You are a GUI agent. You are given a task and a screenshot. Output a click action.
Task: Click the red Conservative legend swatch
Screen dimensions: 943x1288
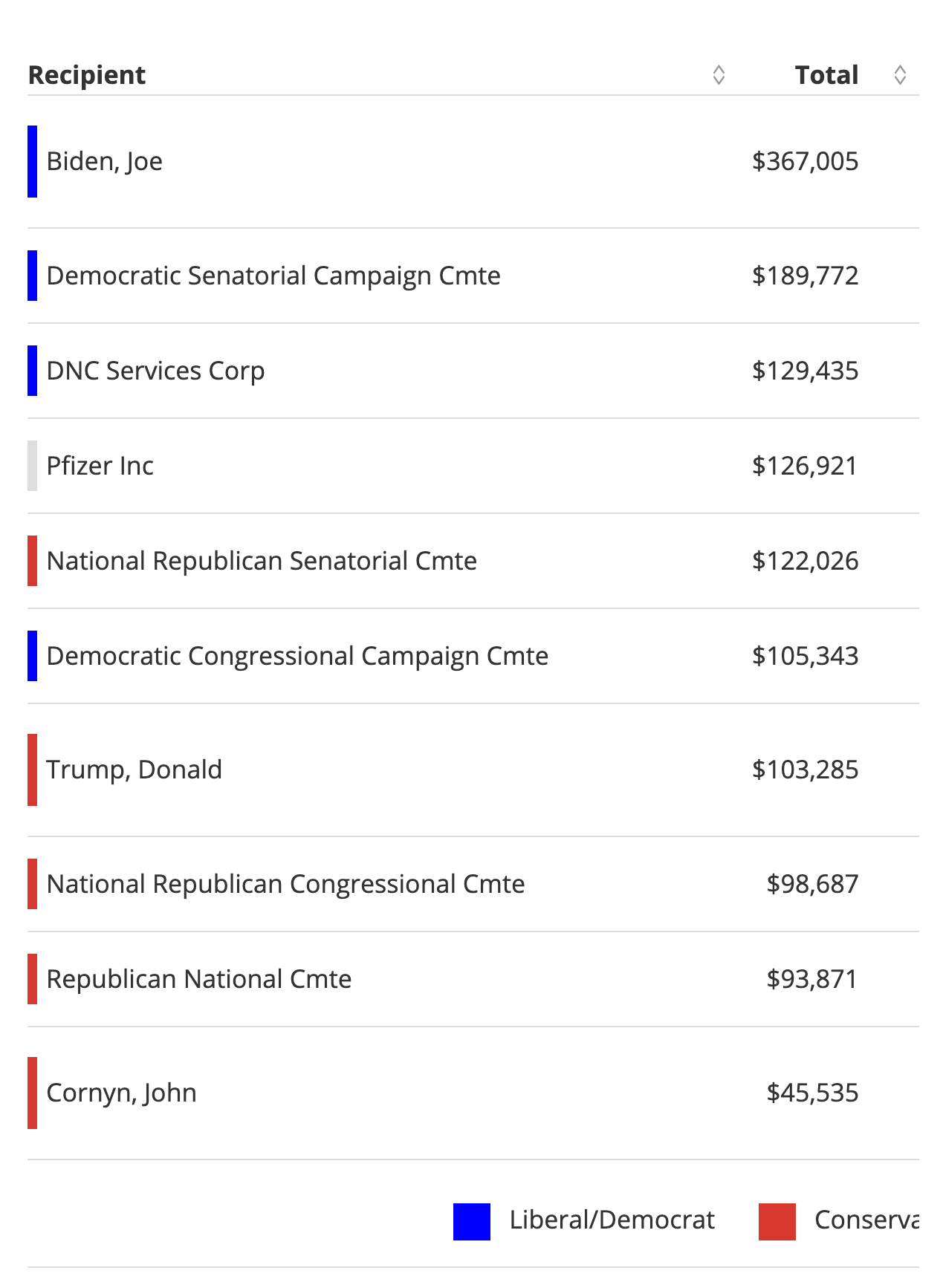[777, 1222]
